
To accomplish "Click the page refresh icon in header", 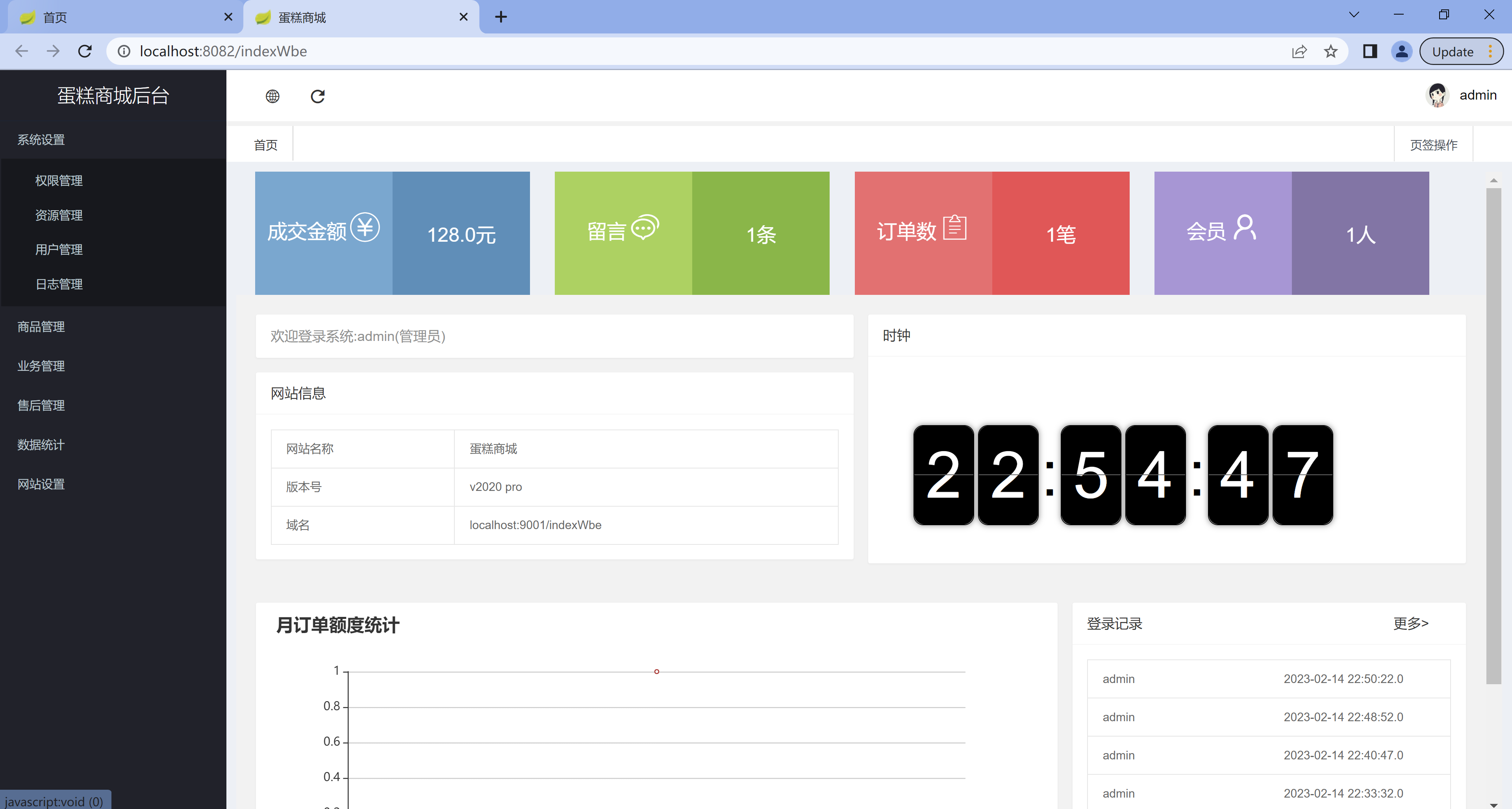I will coord(317,96).
